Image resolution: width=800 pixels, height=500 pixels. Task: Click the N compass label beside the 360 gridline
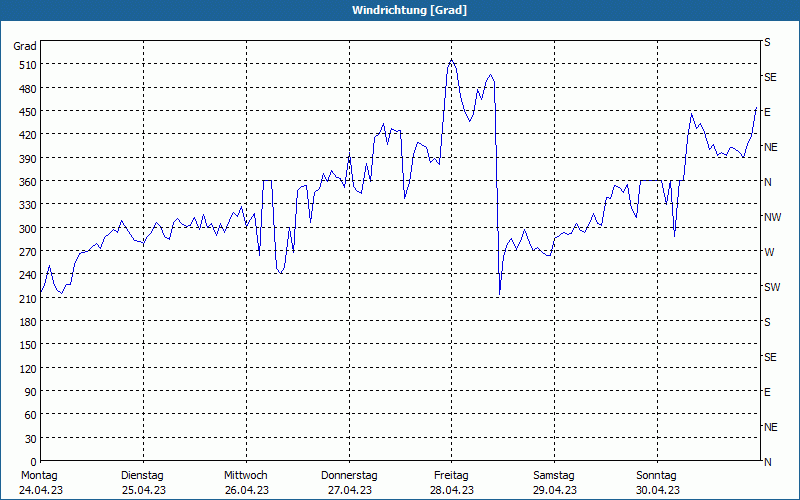(768, 182)
